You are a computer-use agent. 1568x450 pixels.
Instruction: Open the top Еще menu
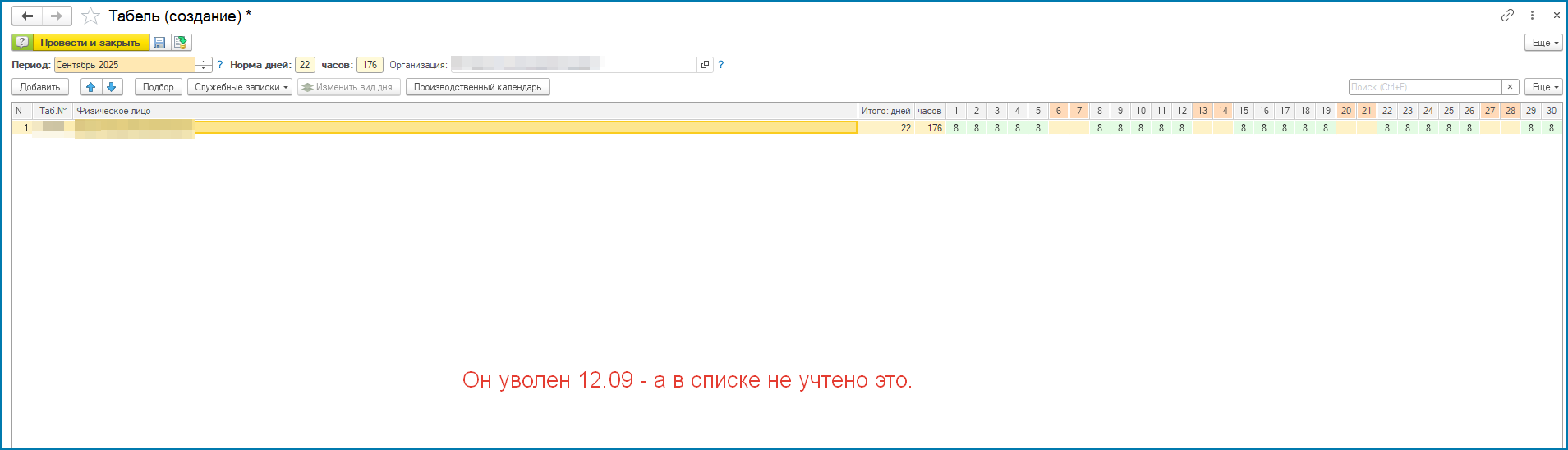(x=1544, y=43)
